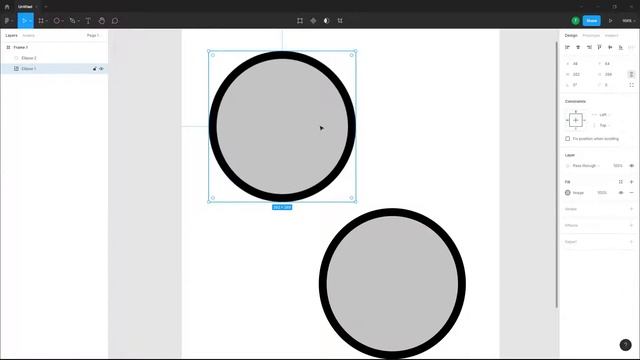640x360 pixels.
Task: Click the Edit object toolbar icon
Action: [x=300, y=20]
